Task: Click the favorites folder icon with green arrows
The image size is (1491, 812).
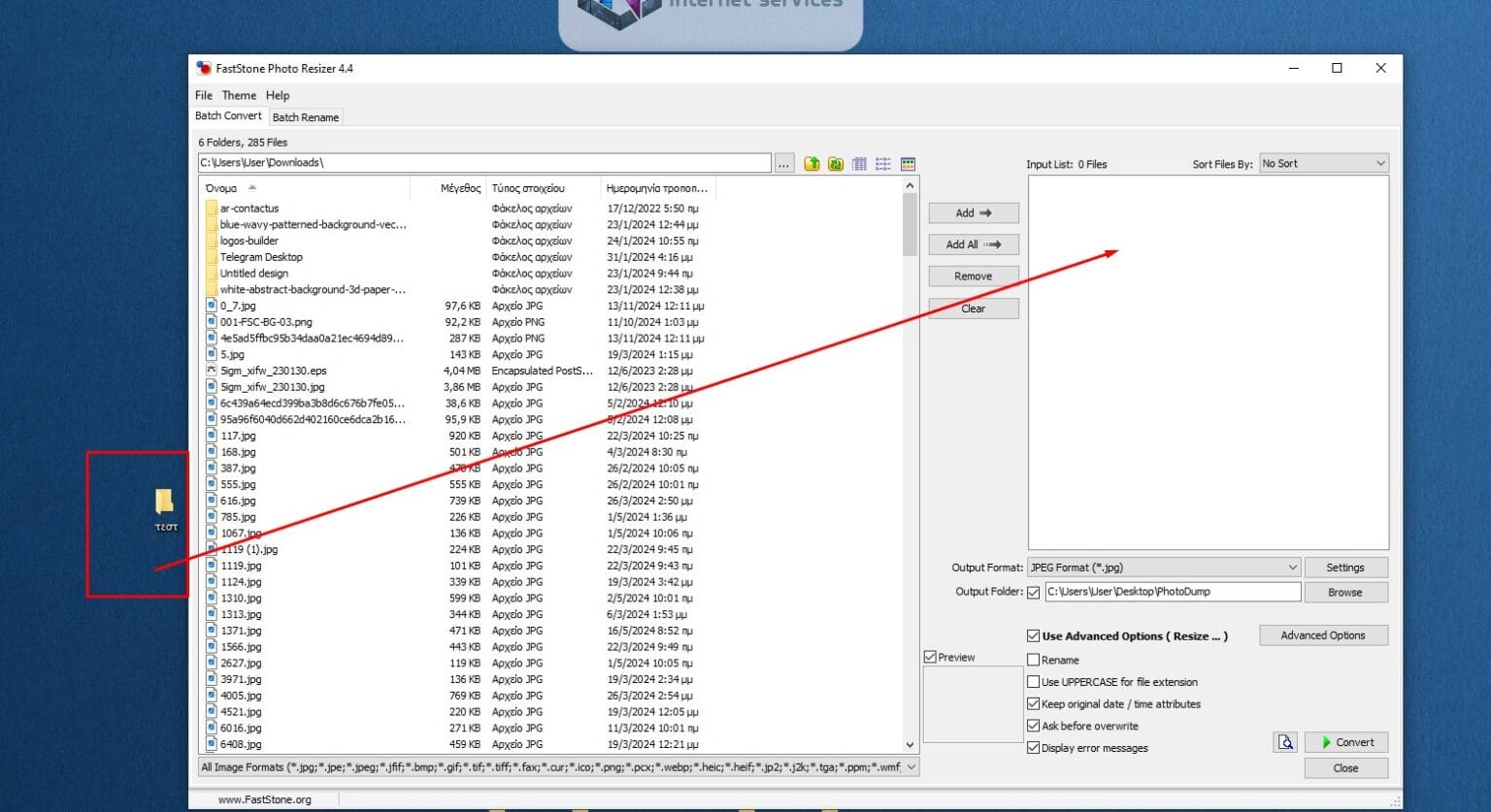Action: 836,164
